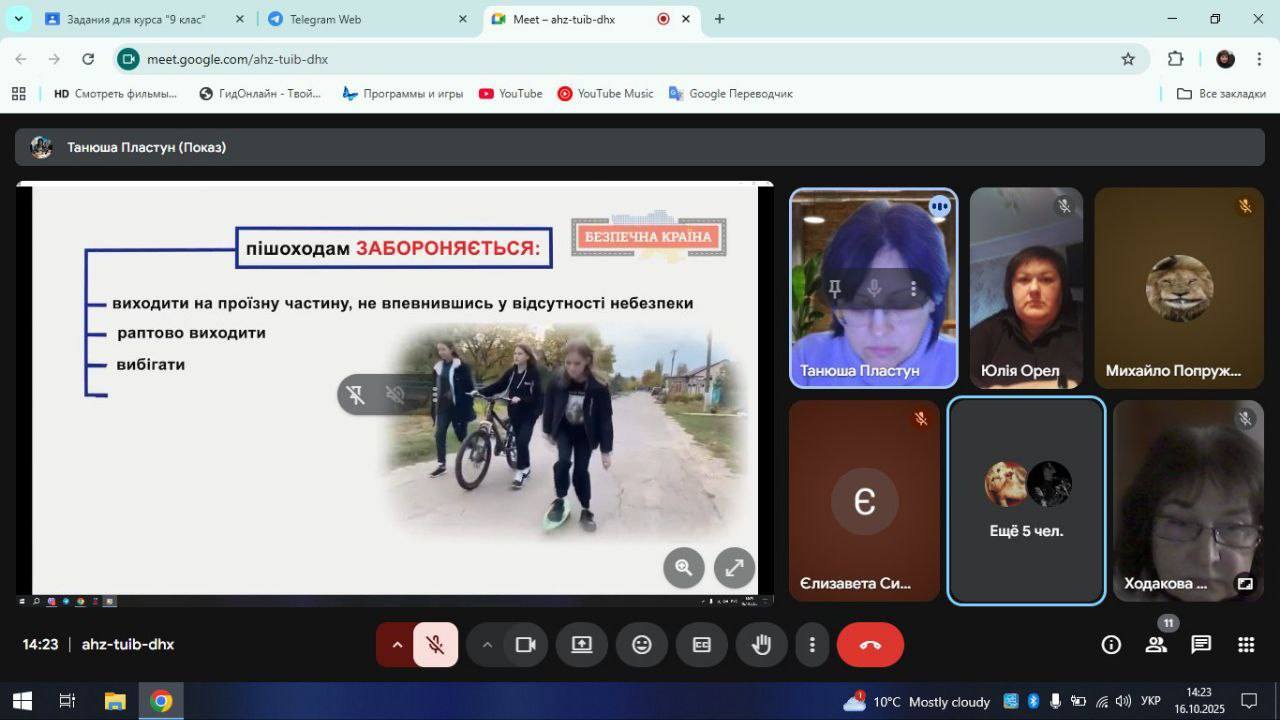Open the YouTube Music bookmark
The width and height of the screenshot is (1280, 720).
coord(605,93)
